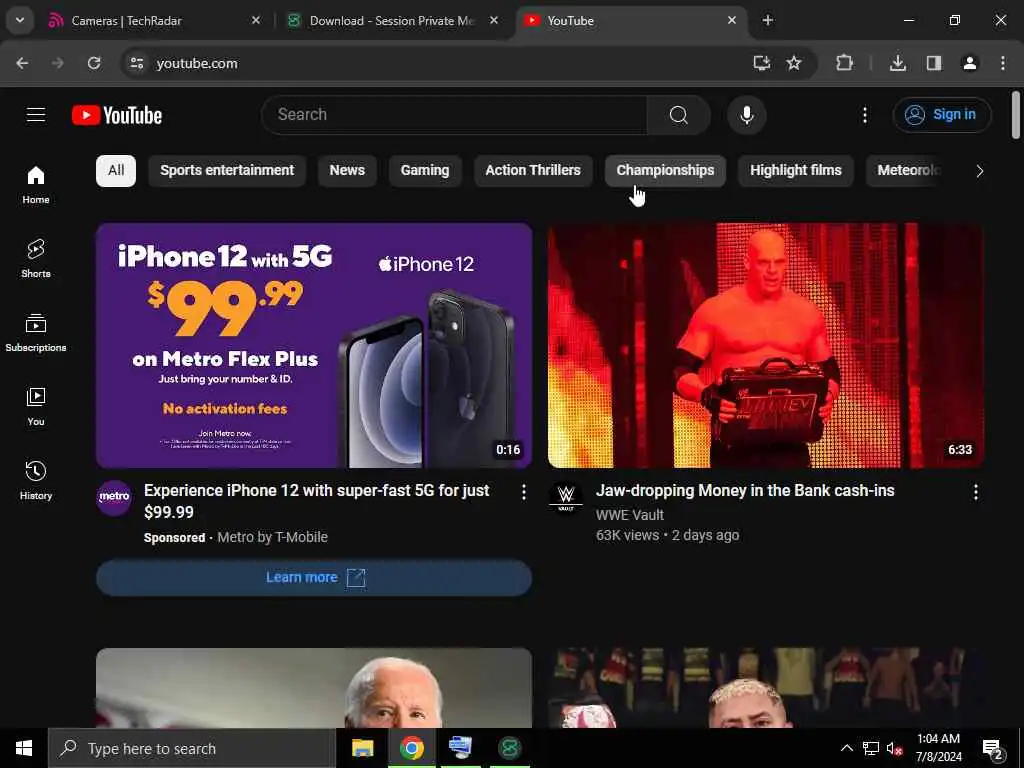Open File Explorer from taskbar

pos(362,748)
